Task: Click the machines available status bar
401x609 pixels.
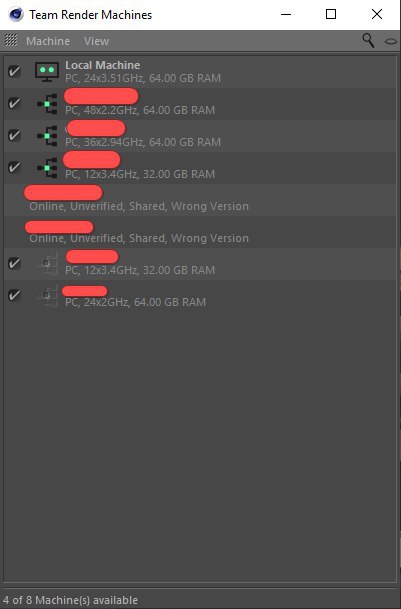Action: (x=200, y=600)
